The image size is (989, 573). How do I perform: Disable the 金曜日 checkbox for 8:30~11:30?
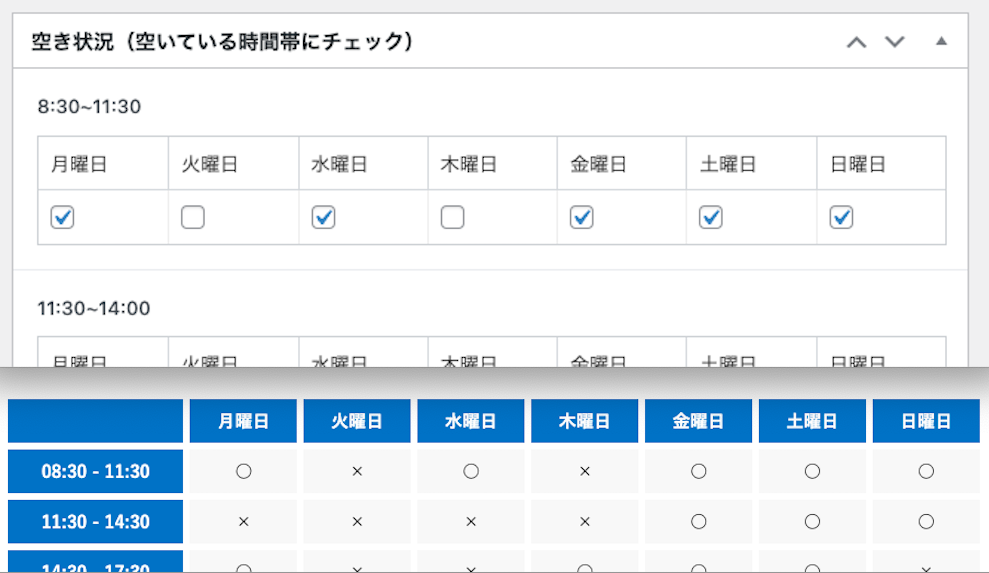[582, 217]
